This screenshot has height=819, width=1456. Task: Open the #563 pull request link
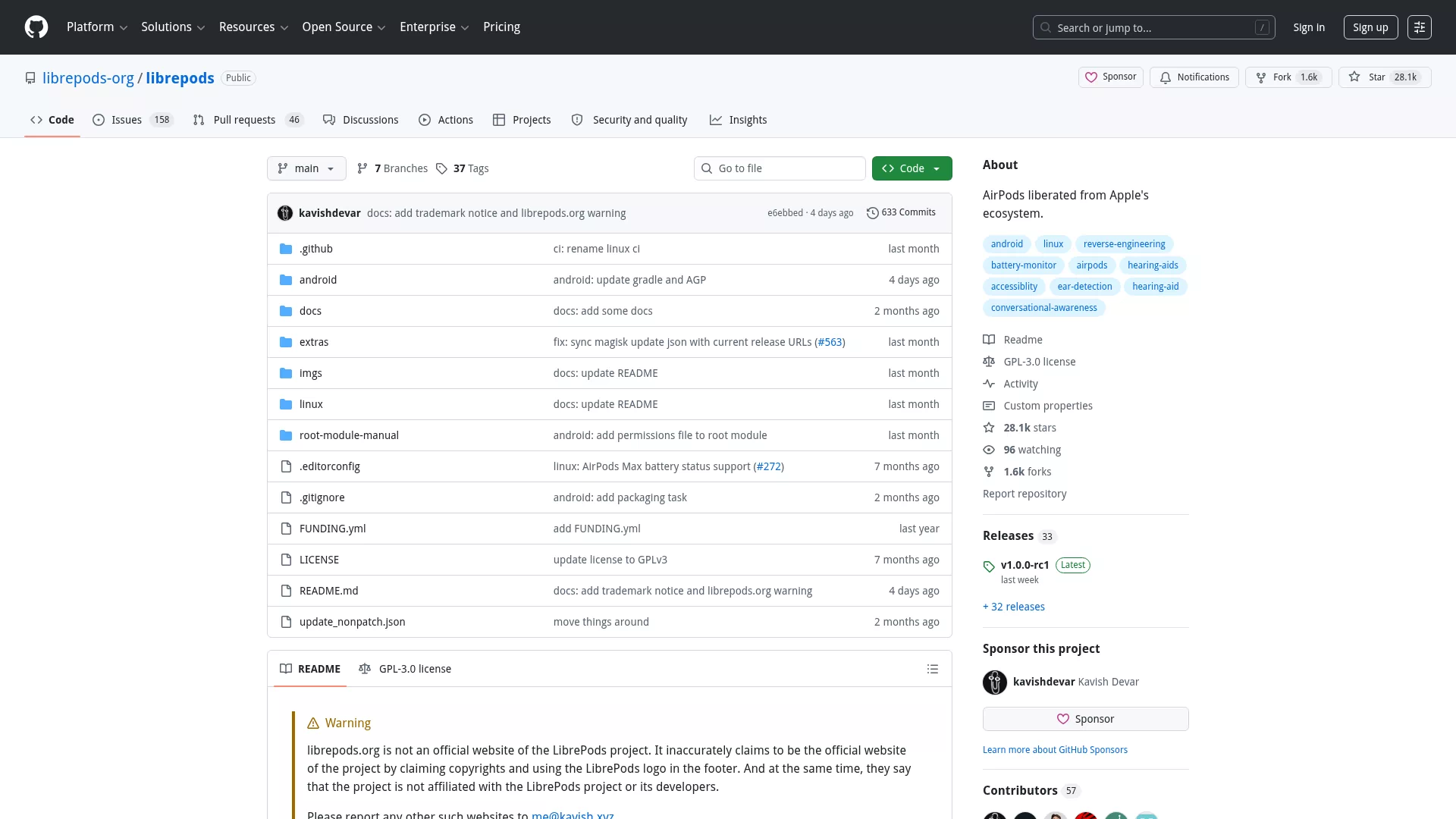point(830,342)
